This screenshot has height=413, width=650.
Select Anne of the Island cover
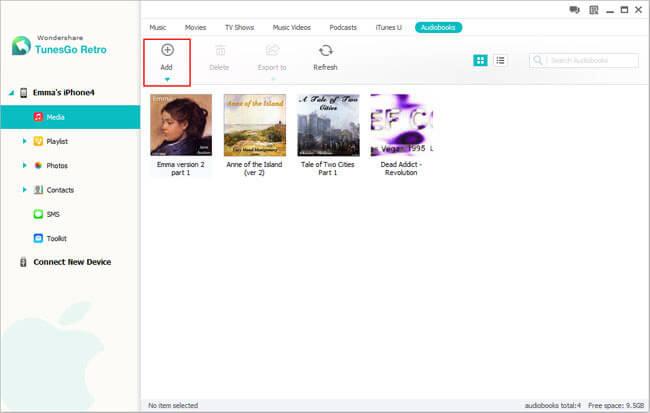pos(255,125)
